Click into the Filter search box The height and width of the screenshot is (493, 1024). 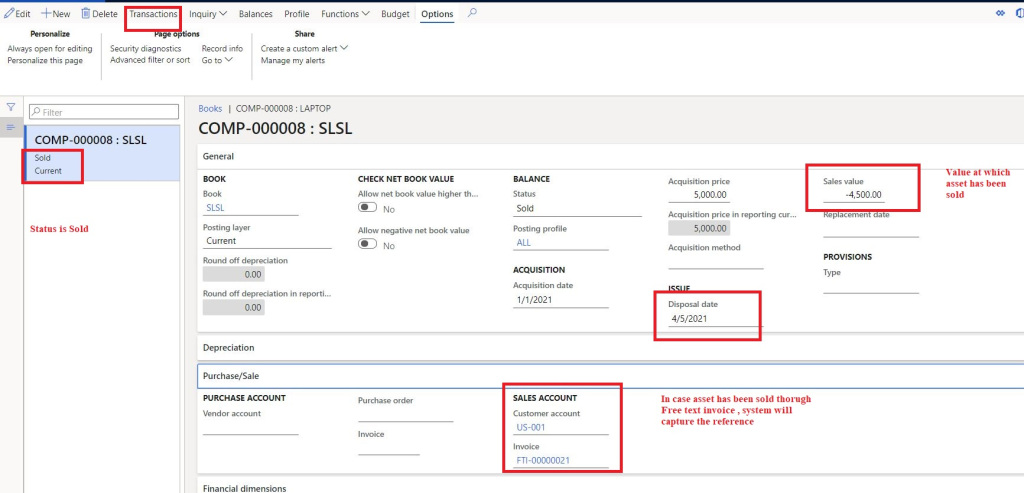[102, 113]
